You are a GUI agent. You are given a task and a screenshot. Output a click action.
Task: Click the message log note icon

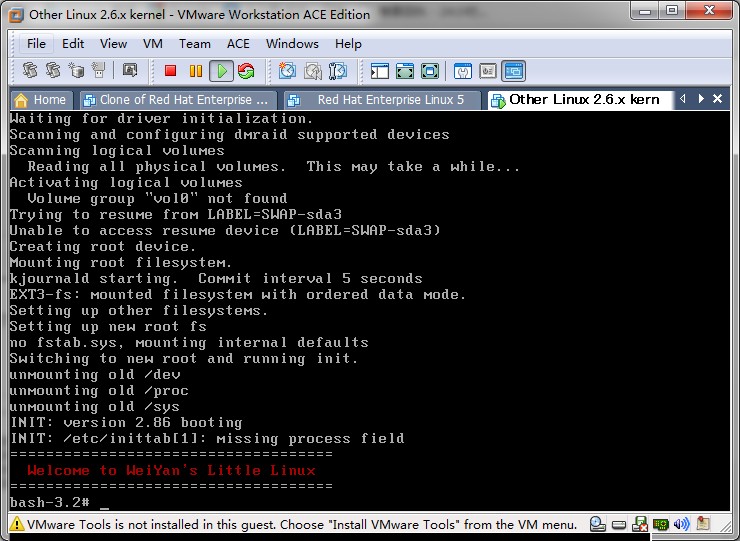703,523
